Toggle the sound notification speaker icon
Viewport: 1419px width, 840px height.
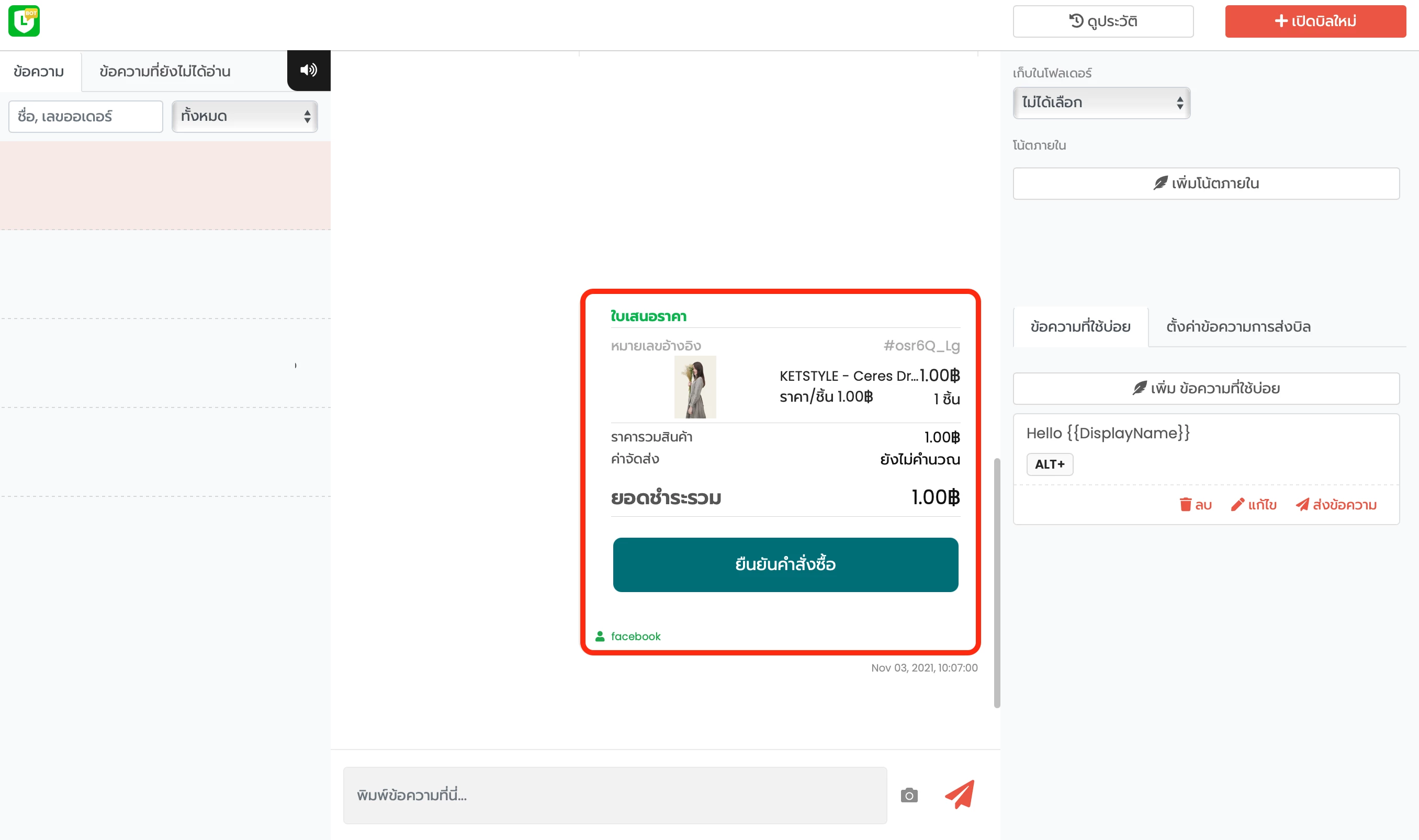309,70
